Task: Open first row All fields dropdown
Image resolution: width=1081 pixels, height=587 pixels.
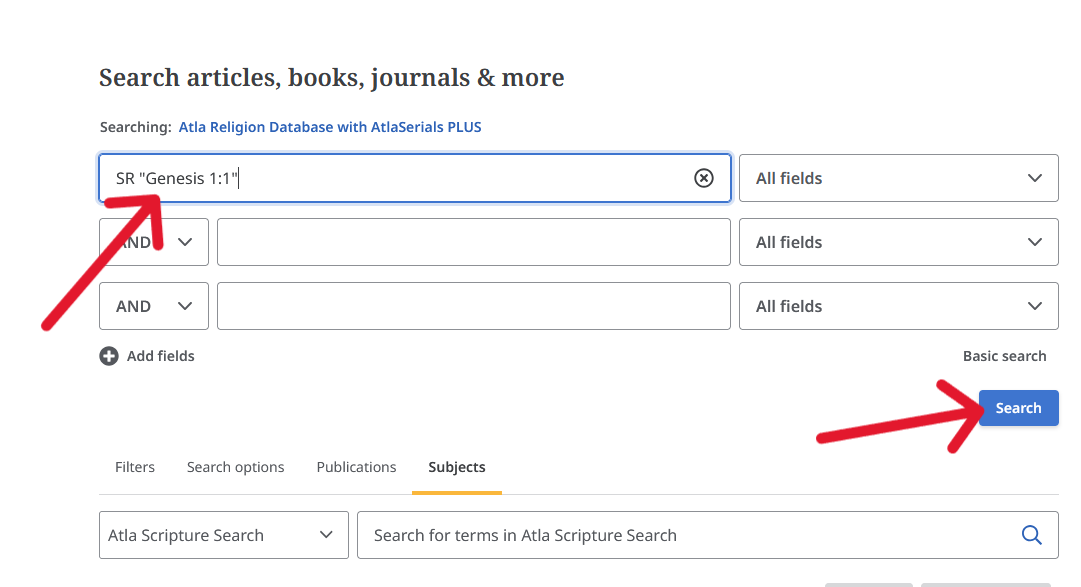Action: coord(898,178)
